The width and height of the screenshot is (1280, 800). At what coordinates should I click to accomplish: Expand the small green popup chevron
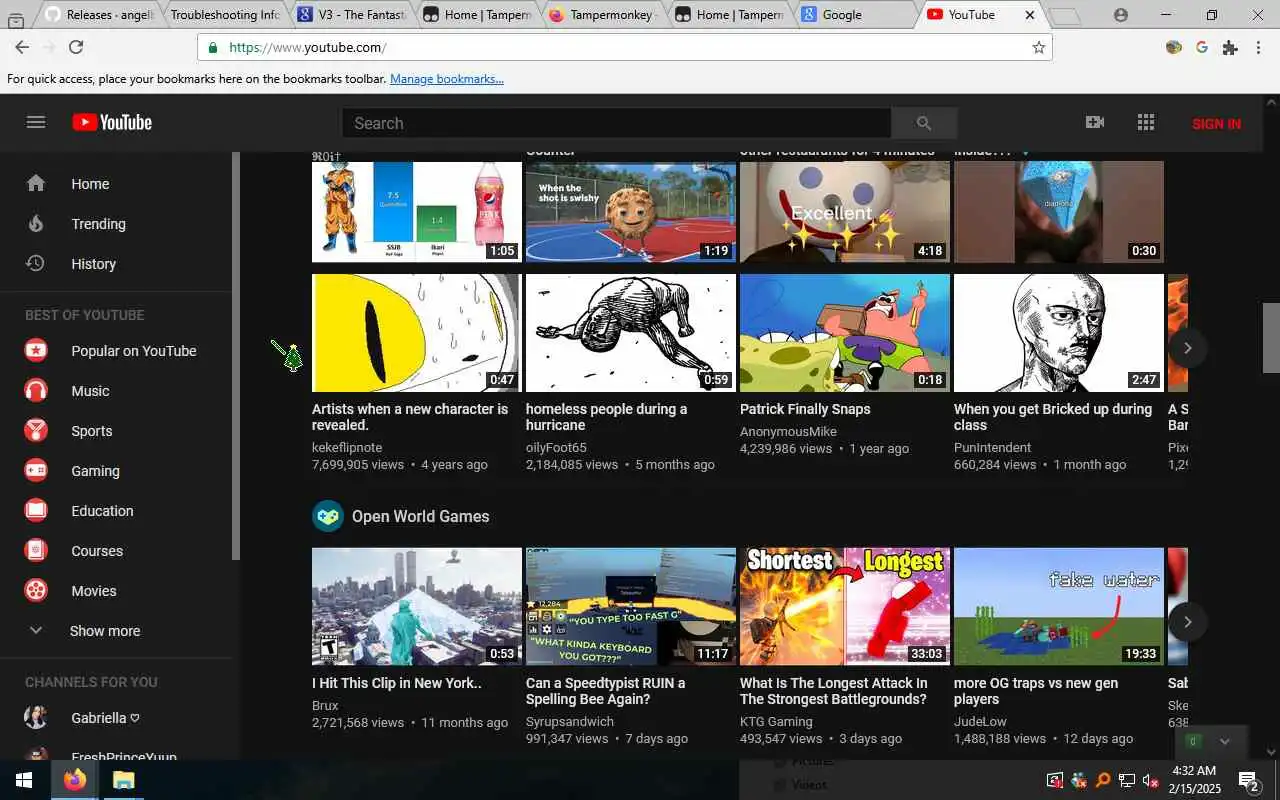coord(1224,741)
